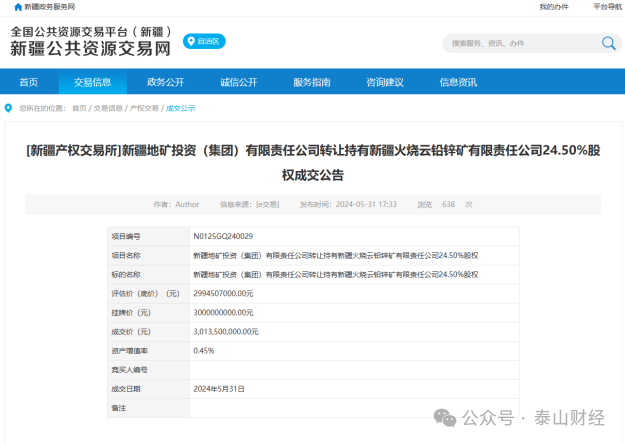
Task: Open 服务指南 navigation item
Action: click(x=312, y=82)
